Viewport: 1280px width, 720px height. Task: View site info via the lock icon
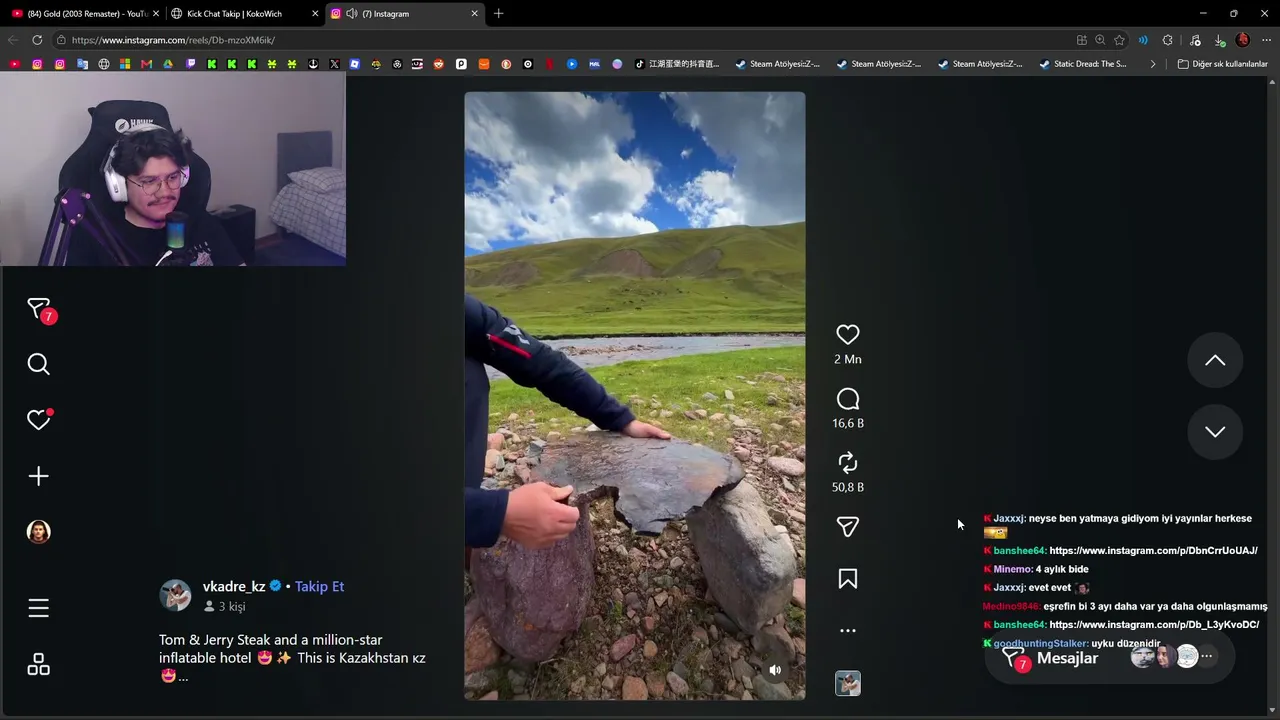coord(62,40)
